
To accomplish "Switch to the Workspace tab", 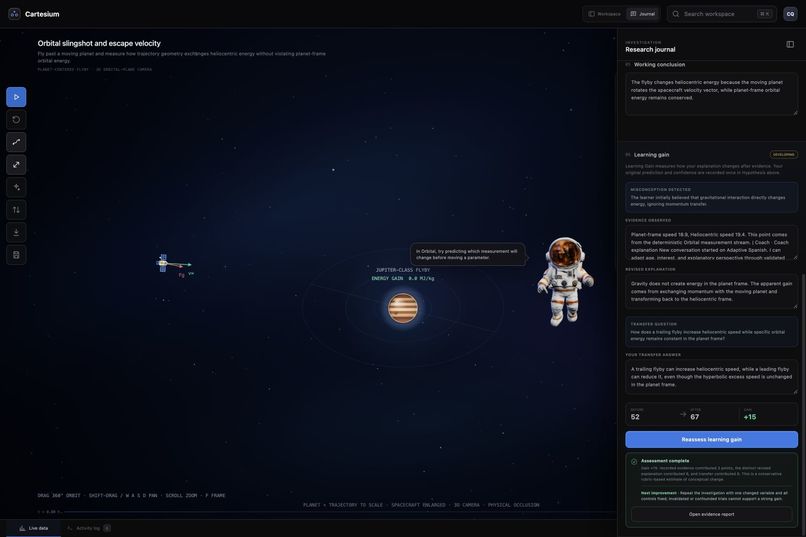I will click(604, 14).
